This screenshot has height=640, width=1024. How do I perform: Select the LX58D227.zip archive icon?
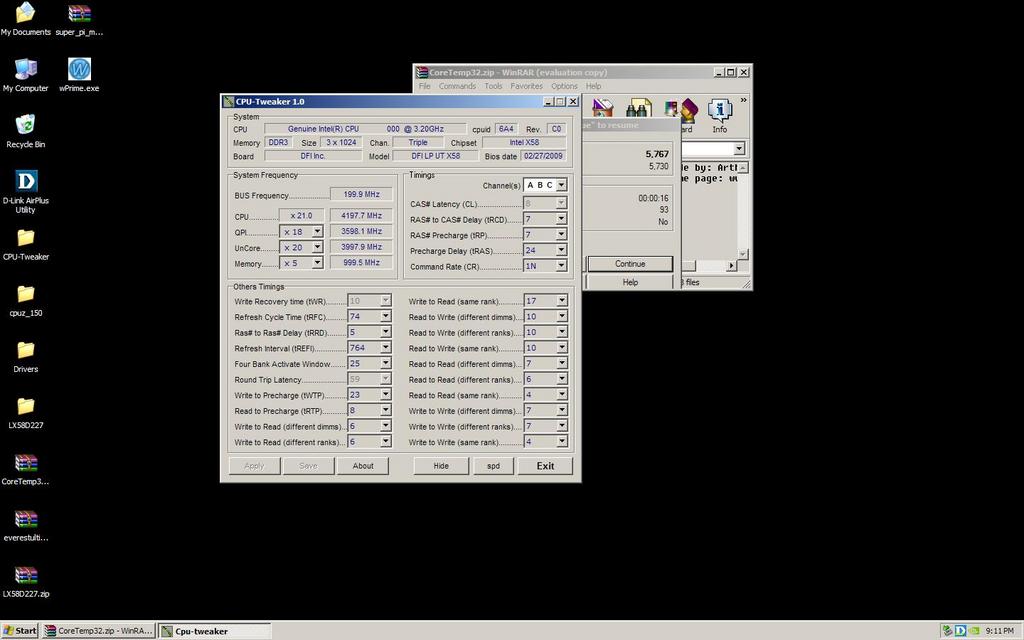tap(25, 582)
